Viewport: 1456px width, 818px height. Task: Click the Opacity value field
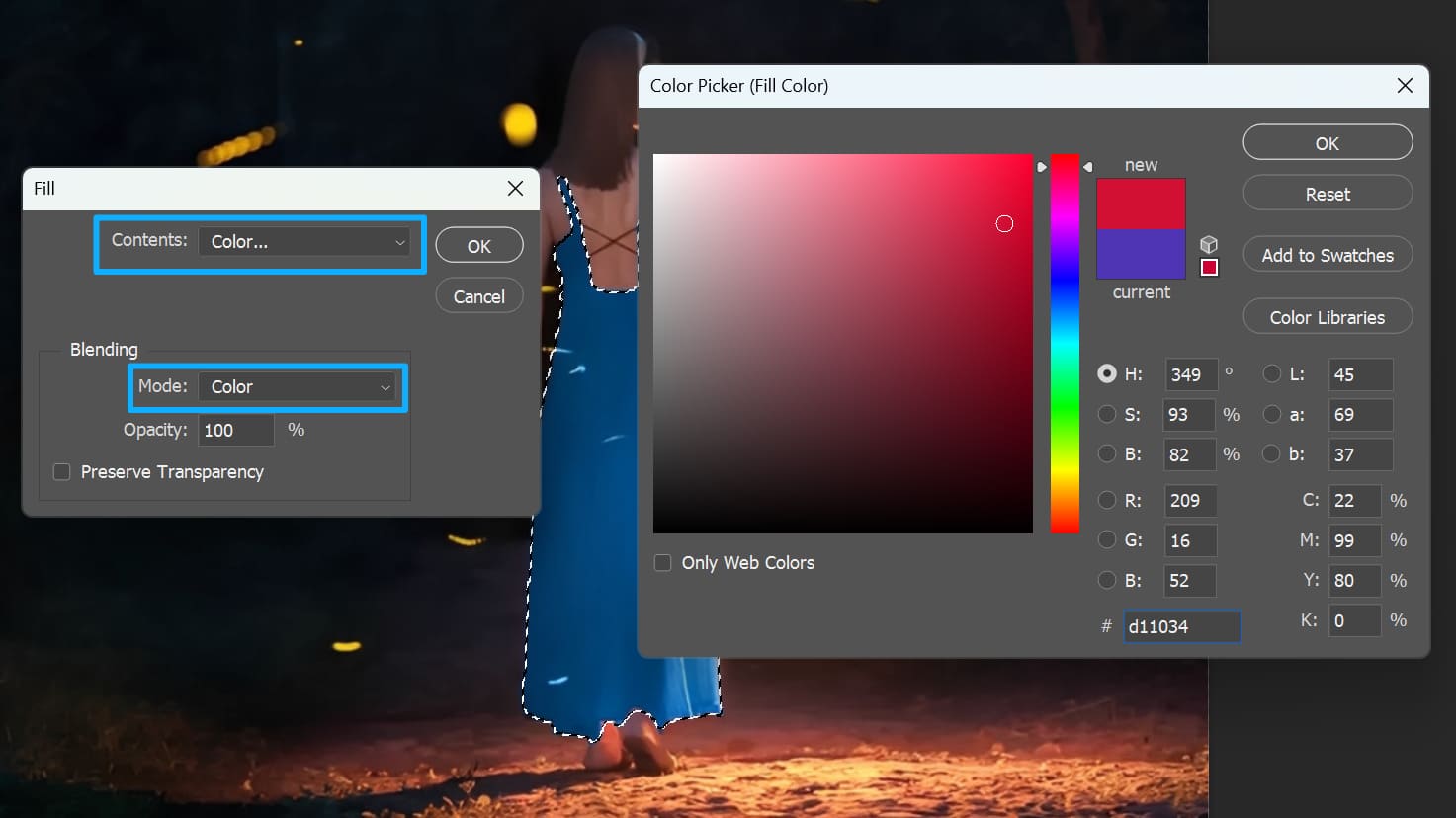click(235, 430)
